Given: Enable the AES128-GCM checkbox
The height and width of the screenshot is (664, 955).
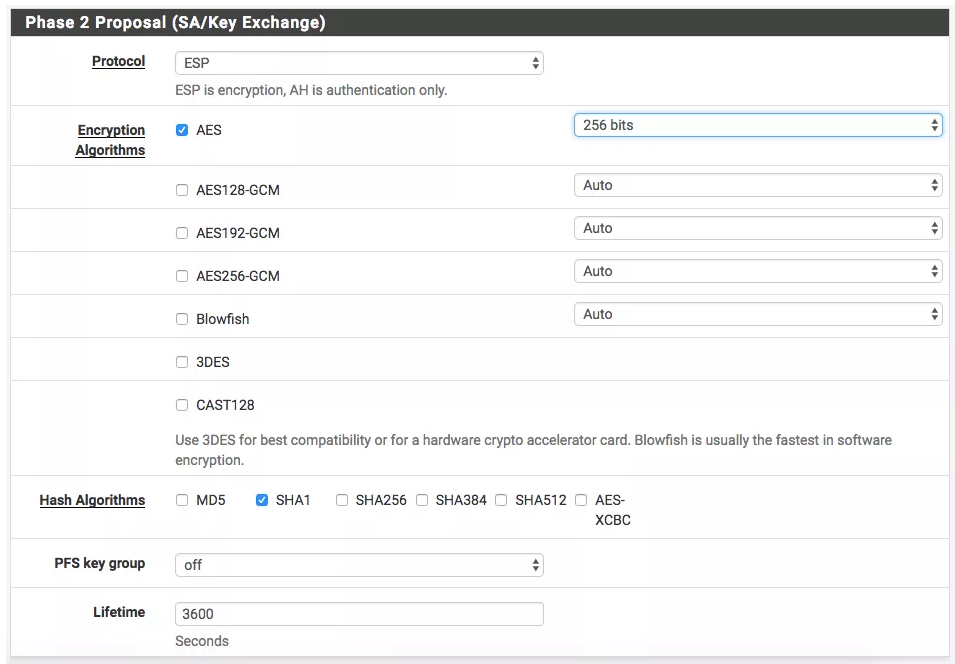Looking at the screenshot, I should point(182,190).
